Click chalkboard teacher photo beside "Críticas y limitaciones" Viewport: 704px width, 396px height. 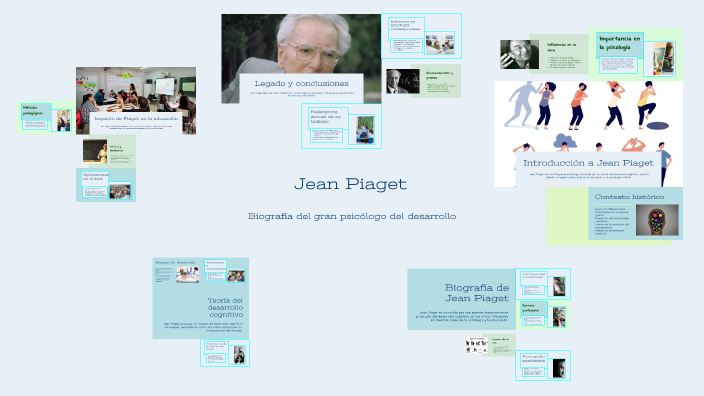[95, 151]
